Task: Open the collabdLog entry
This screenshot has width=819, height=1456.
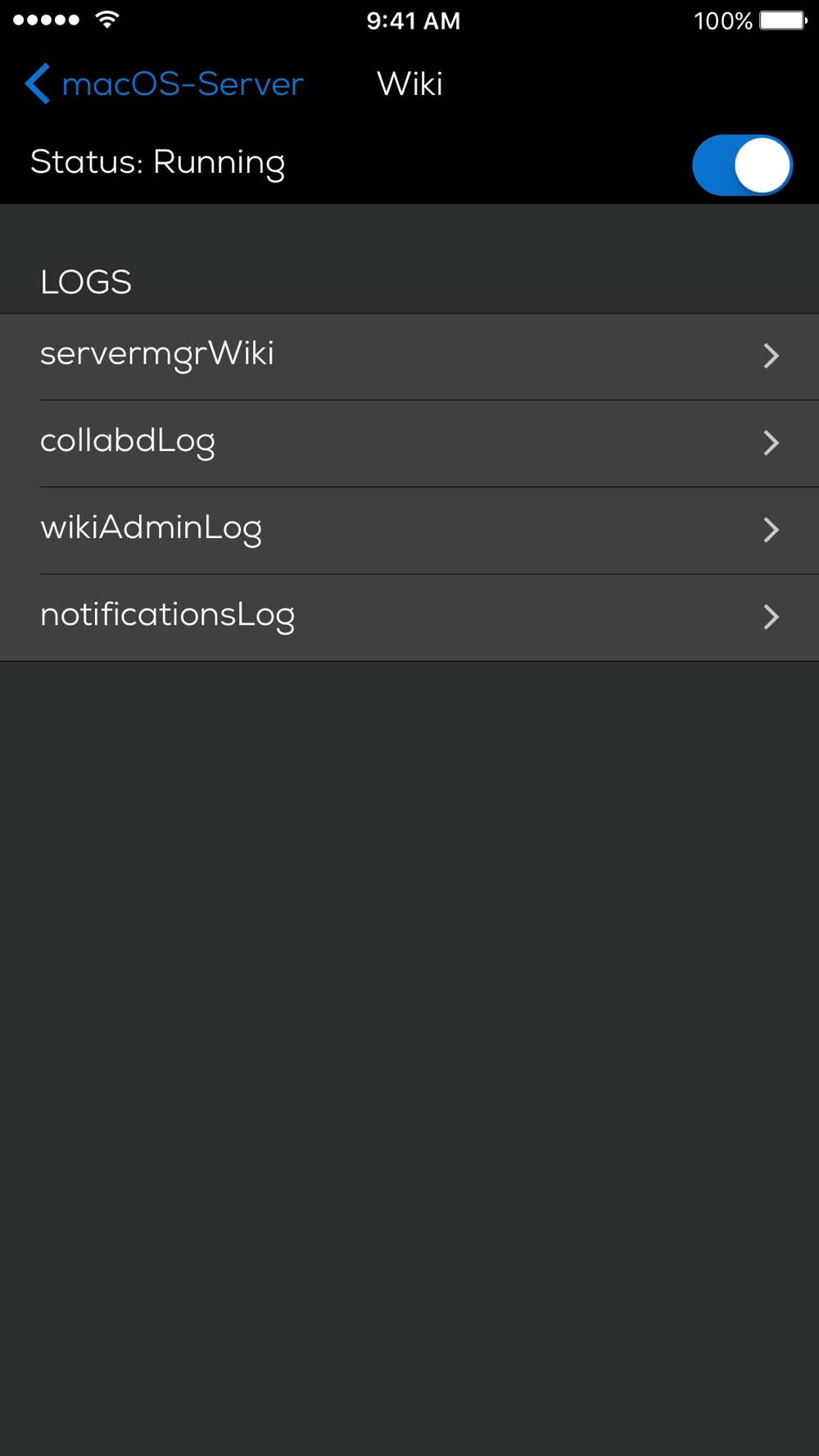Action: [128, 441]
